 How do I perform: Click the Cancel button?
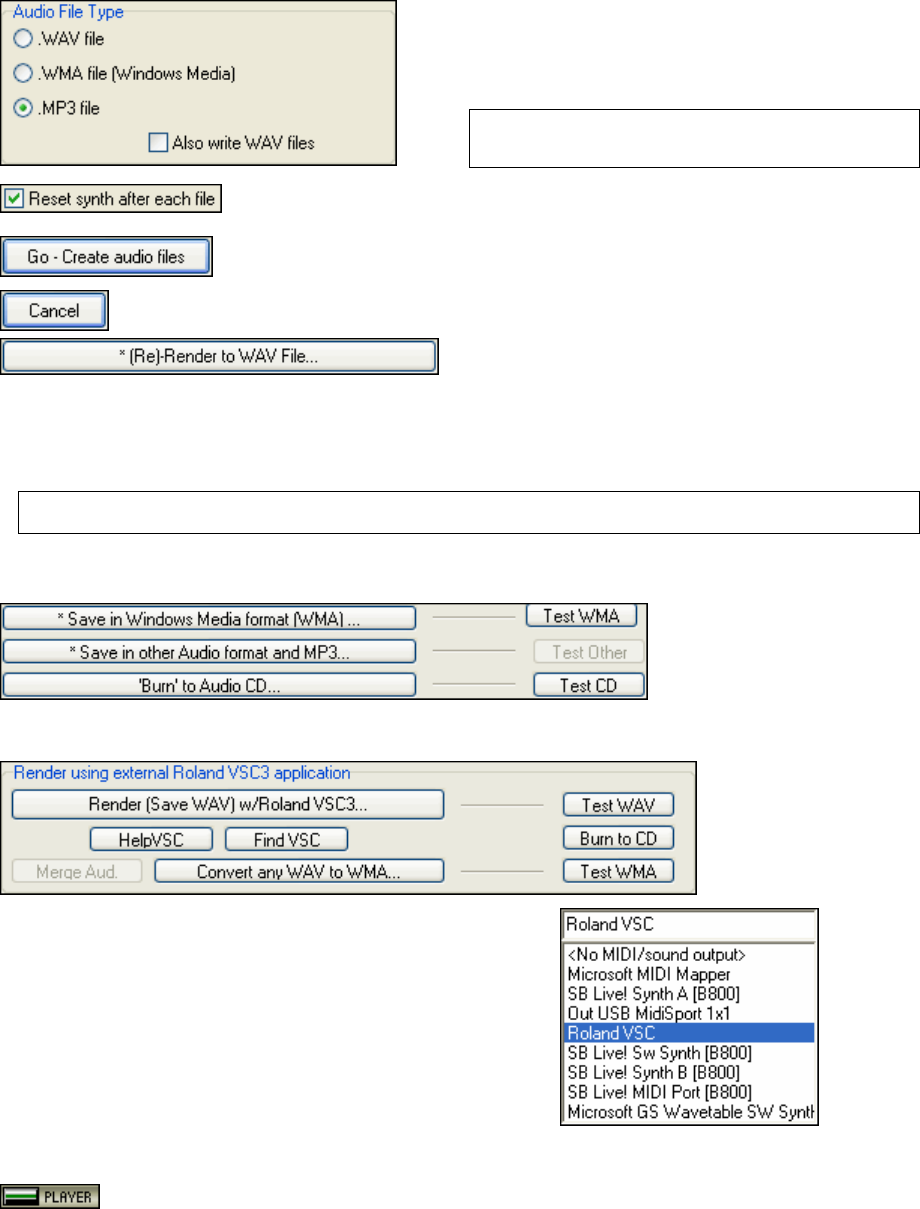click(54, 311)
